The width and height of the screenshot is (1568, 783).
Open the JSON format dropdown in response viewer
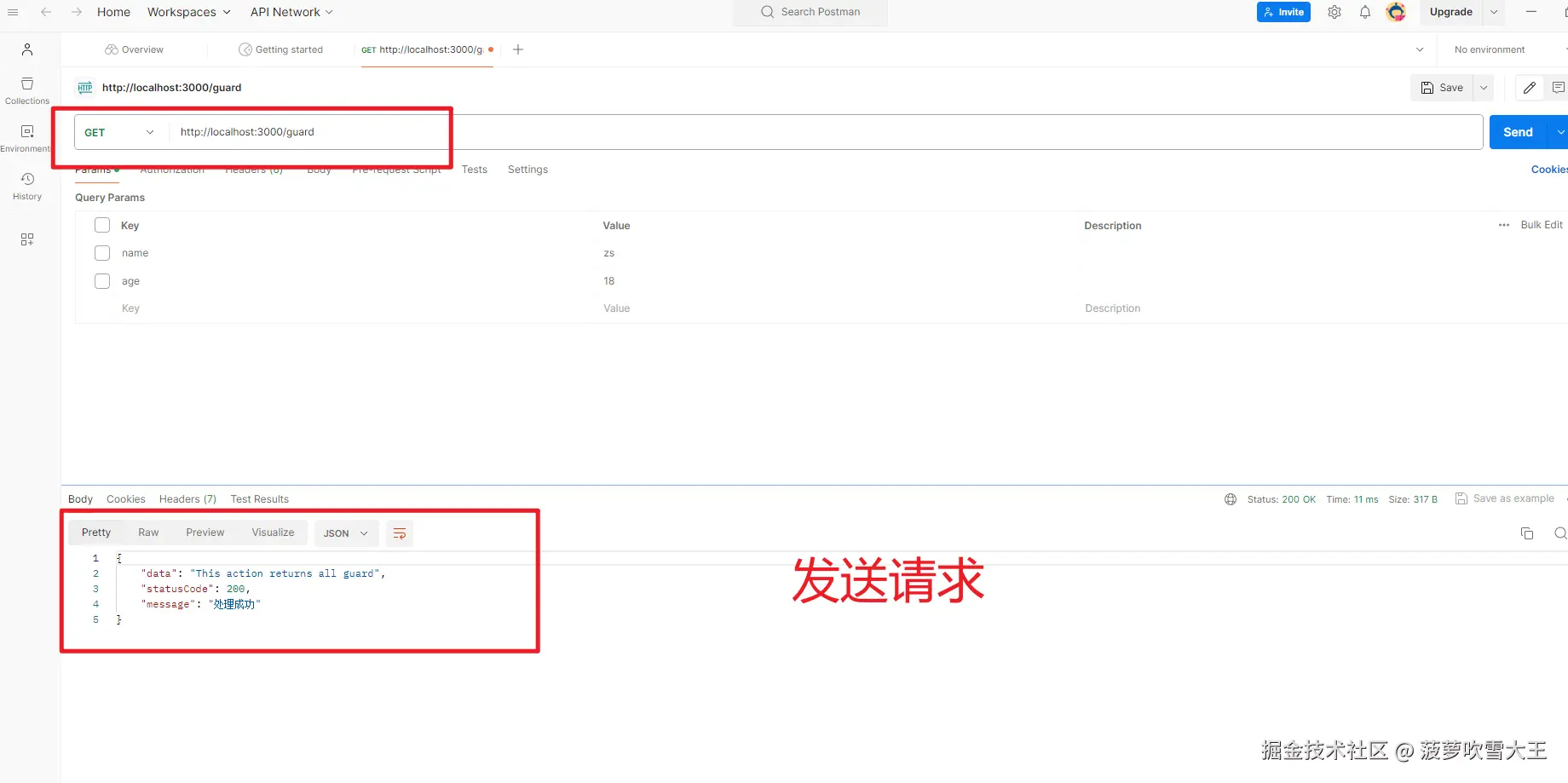click(x=346, y=533)
